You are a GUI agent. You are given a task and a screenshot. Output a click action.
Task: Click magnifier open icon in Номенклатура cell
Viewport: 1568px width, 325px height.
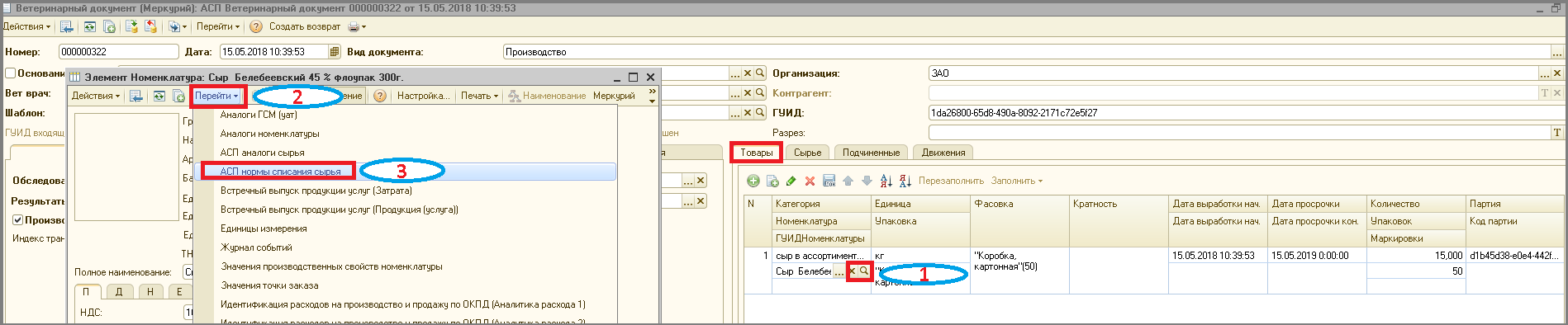(864, 271)
